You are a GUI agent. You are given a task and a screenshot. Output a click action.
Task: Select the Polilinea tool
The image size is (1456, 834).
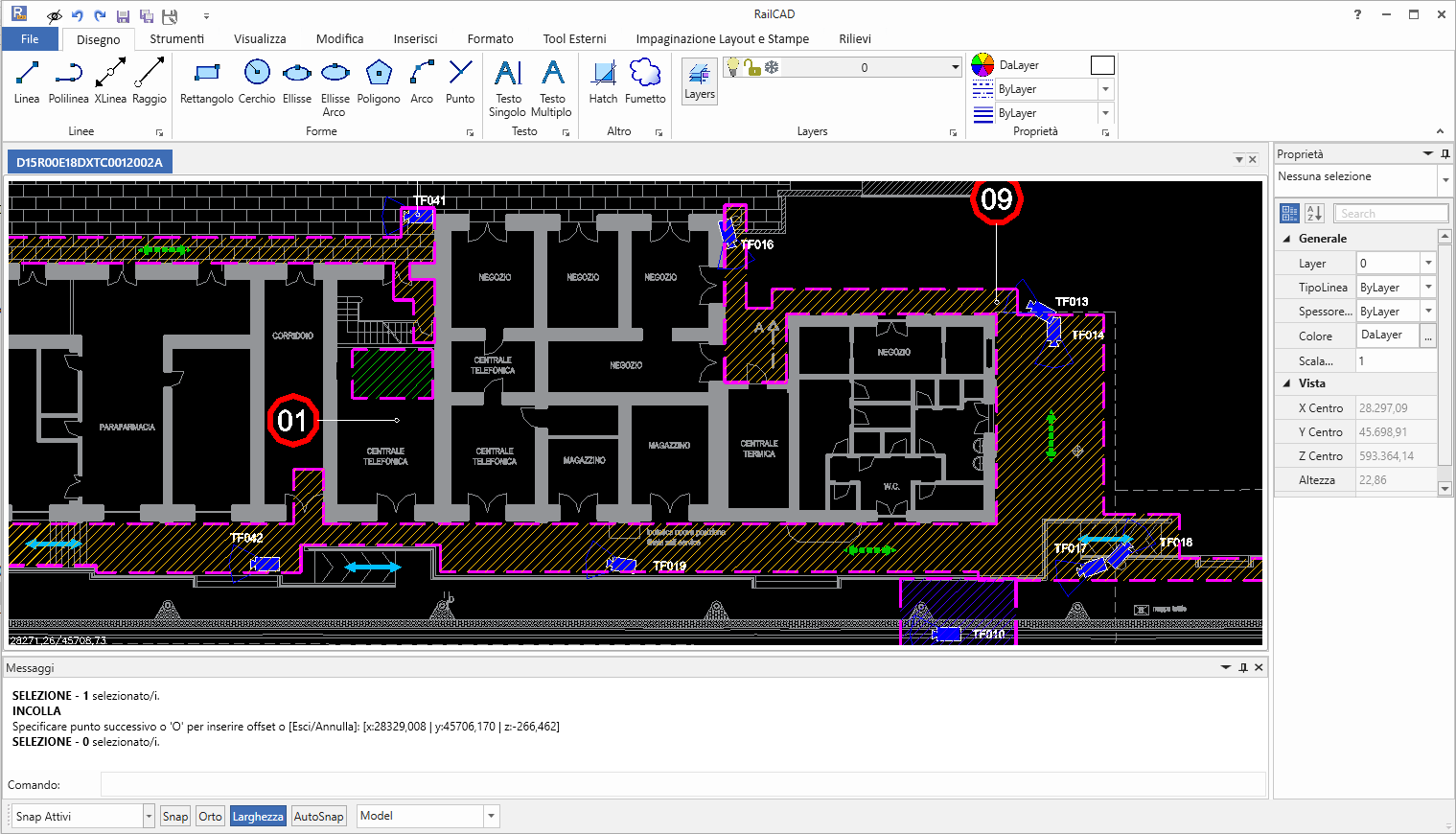tap(68, 81)
